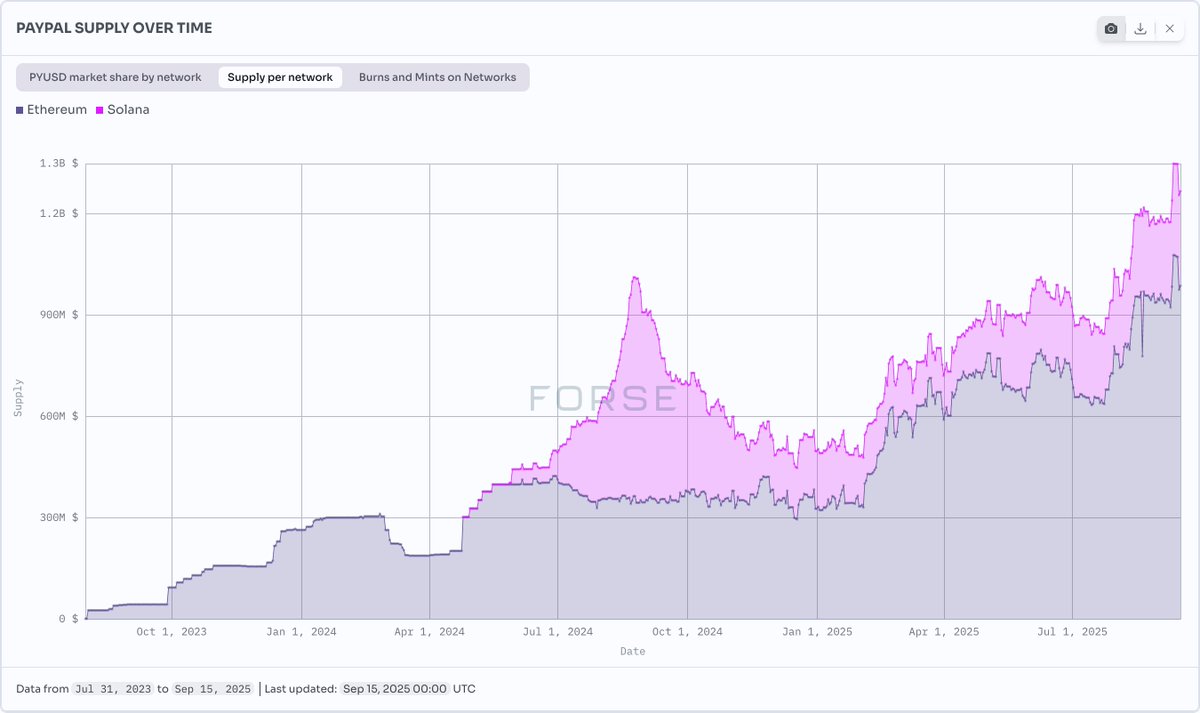Click the 900M $ y-axis label

pyautogui.click(x=61, y=315)
